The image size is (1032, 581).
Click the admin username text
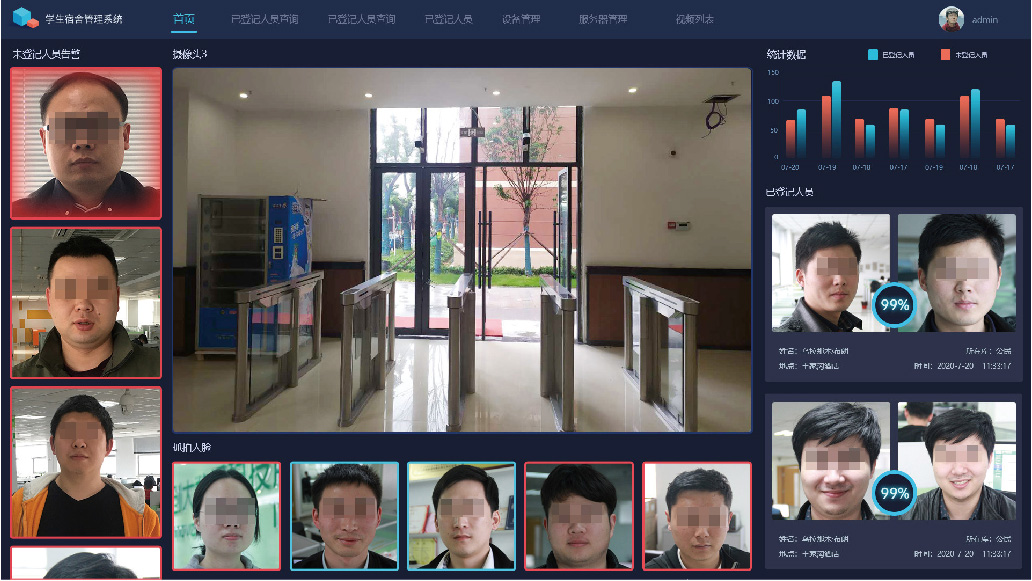click(x=985, y=19)
